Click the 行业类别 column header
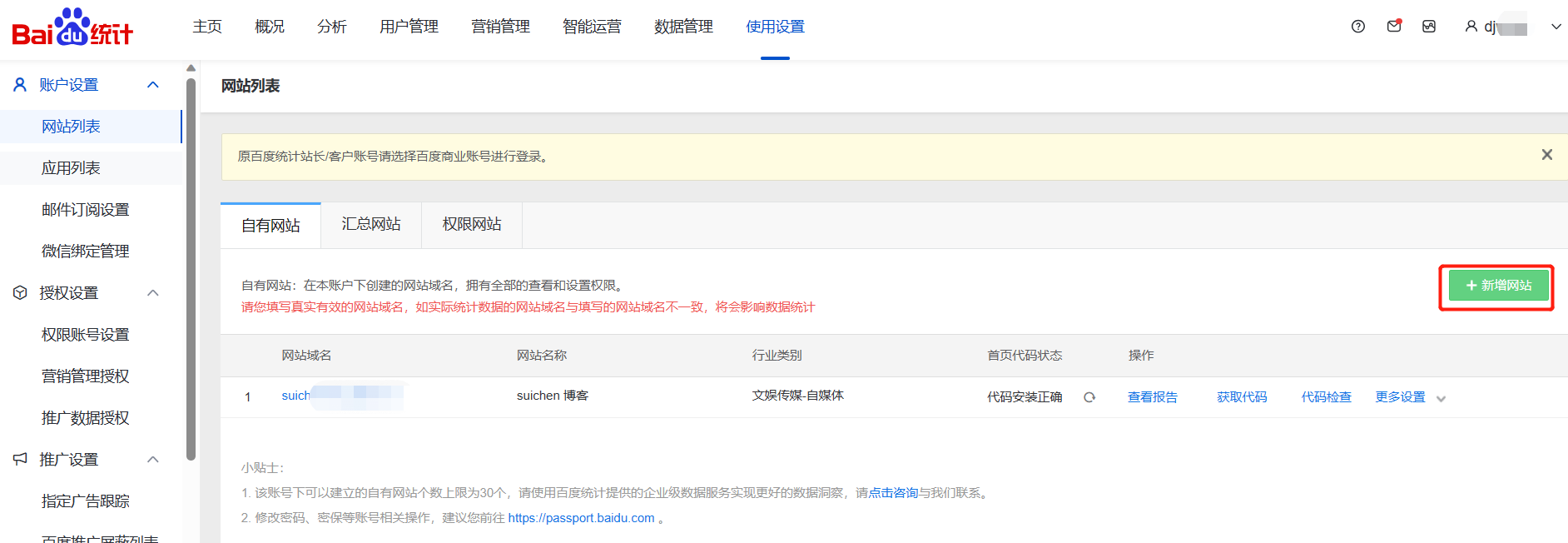 [777, 356]
